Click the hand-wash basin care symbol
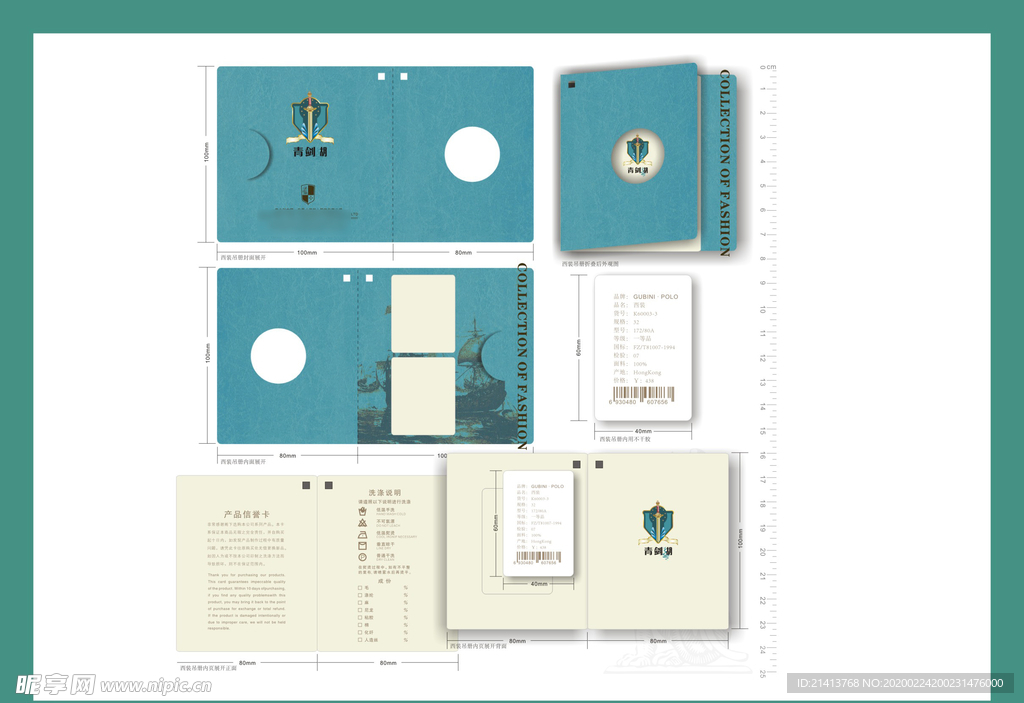The width and height of the screenshot is (1024, 703). coord(362,512)
